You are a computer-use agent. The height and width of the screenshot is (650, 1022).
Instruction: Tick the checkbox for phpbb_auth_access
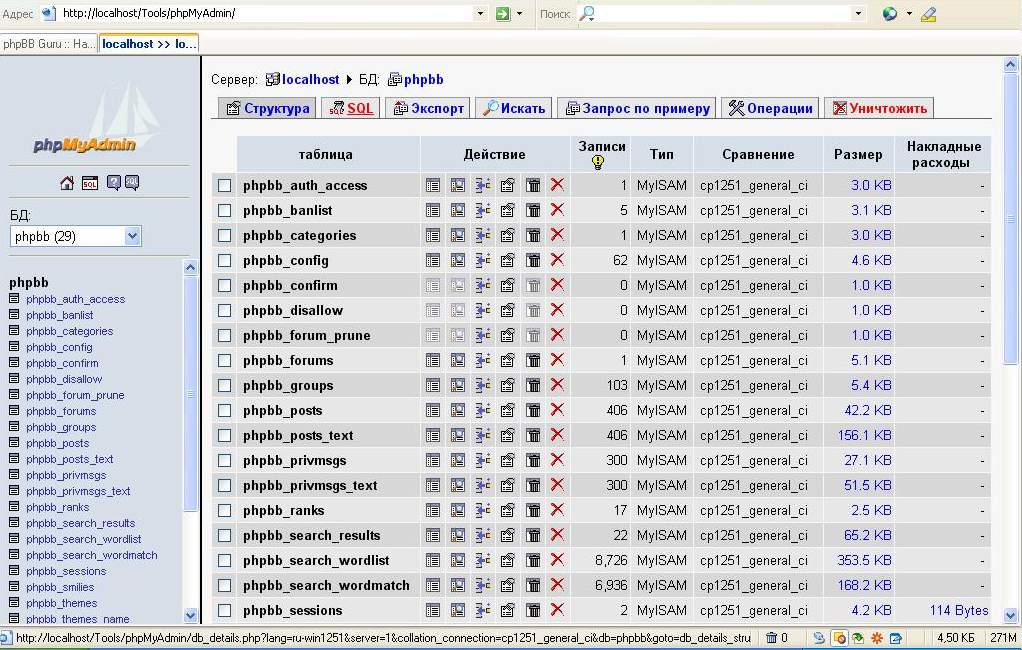(224, 185)
